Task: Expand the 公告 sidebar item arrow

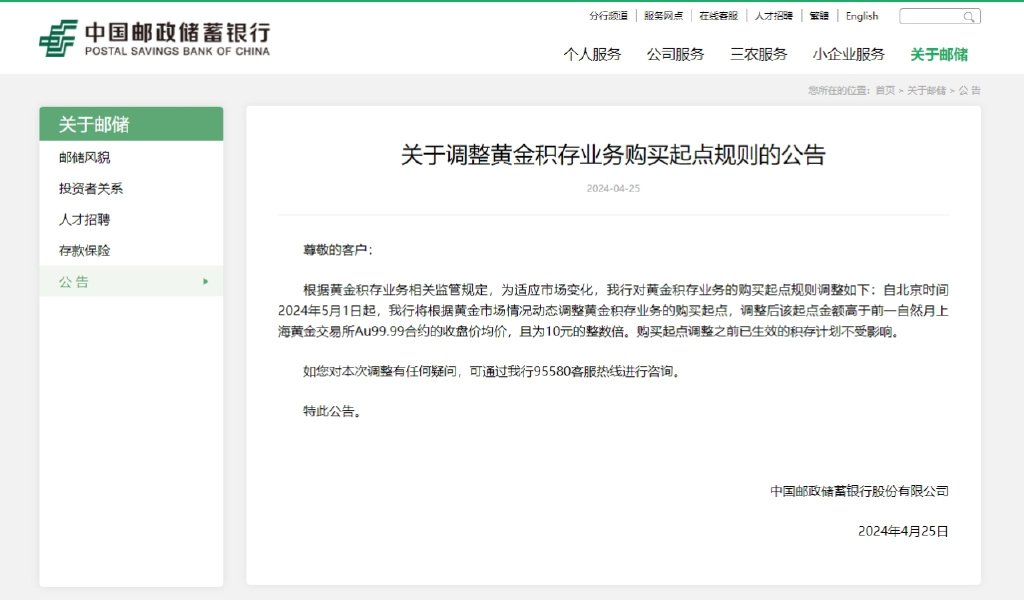Action: coord(207,282)
